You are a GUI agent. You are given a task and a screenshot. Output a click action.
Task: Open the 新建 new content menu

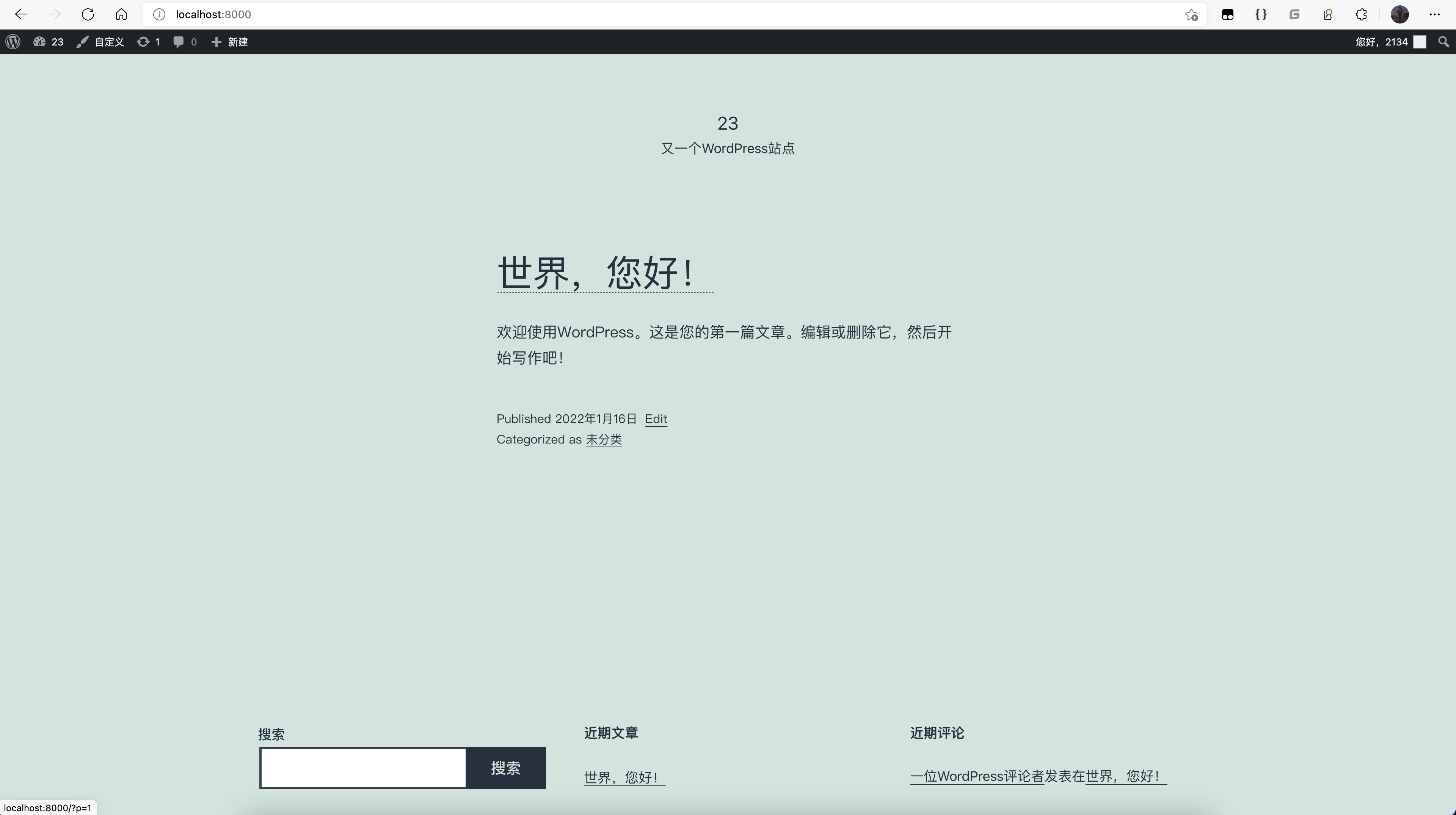(x=229, y=42)
